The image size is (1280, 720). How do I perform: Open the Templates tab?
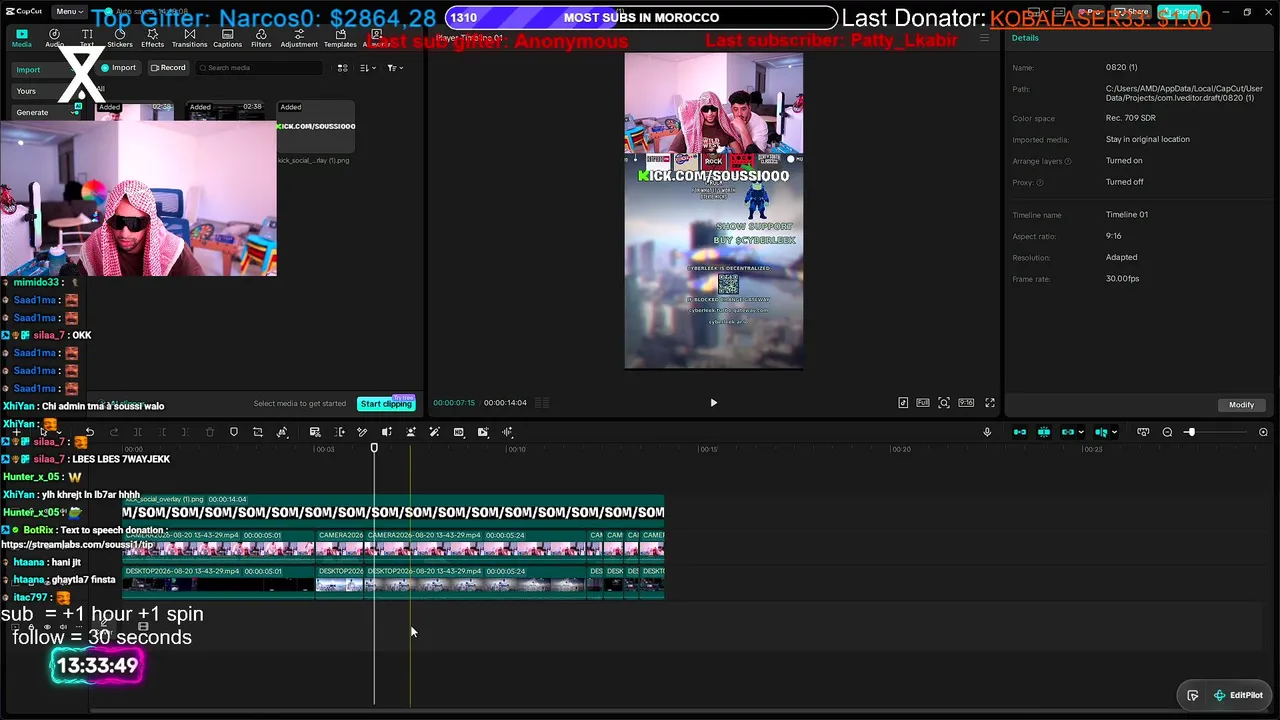coord(340,38)
